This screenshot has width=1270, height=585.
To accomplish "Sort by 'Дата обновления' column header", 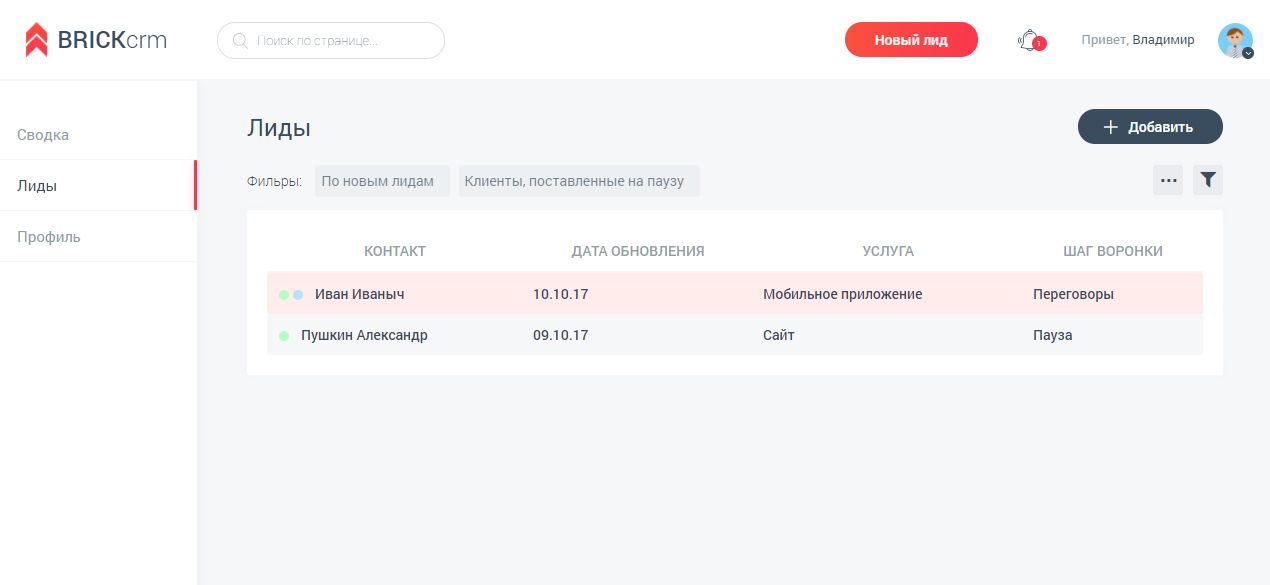I will (637, 251).
